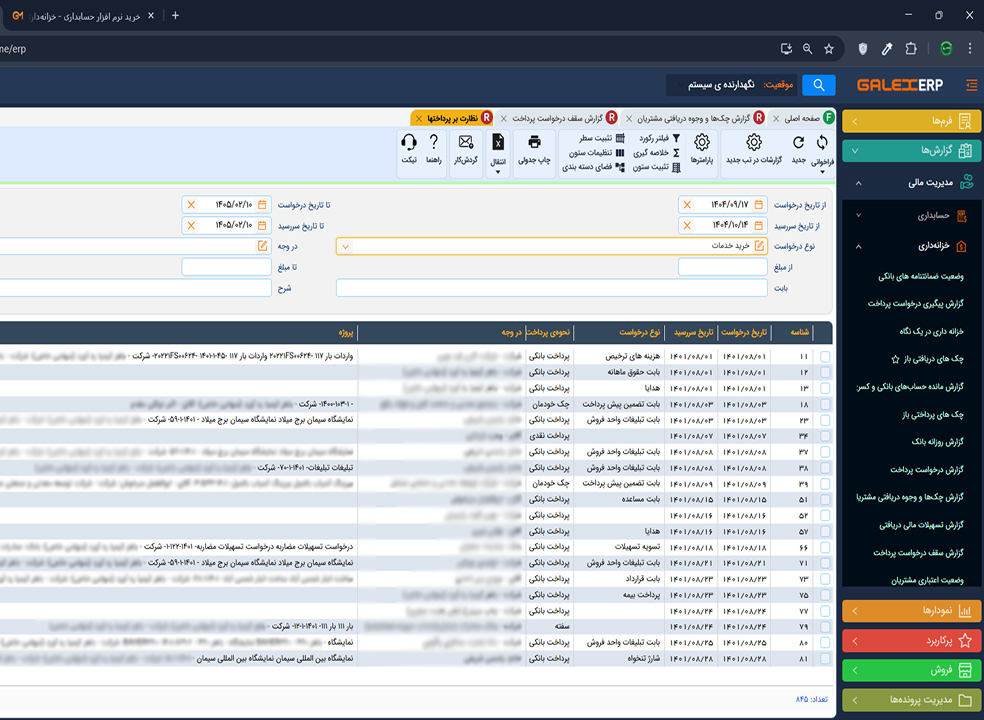Screen dimensions: 984x720
Task: Switch to گزارش چک‌ها و وجوه دریافتی مشتریان tab
Action: click(693, 118)
